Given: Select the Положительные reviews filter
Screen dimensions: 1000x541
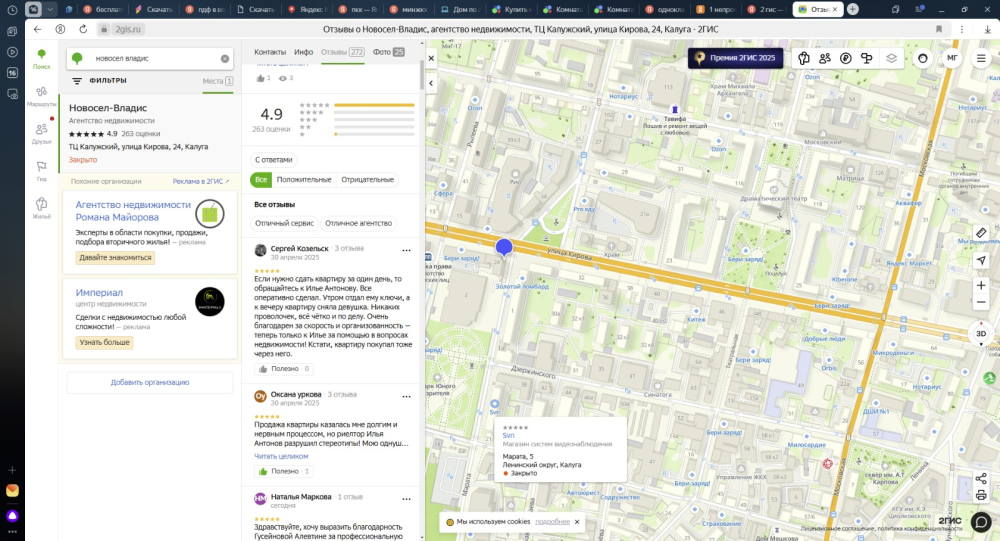Looking at the screenshot, I should click(304, 180).
